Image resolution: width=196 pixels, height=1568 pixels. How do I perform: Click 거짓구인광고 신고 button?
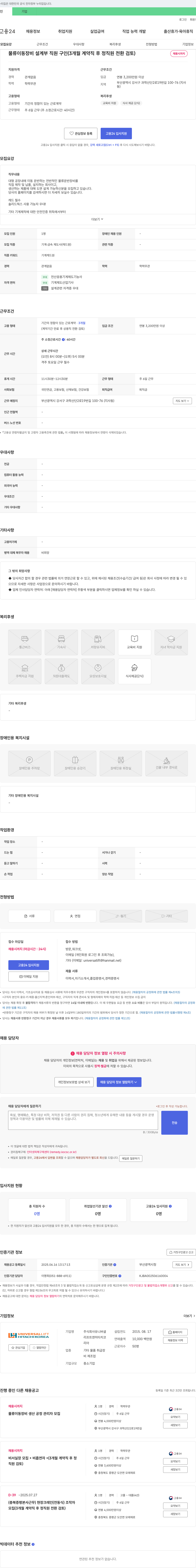tap(181, 1252)
